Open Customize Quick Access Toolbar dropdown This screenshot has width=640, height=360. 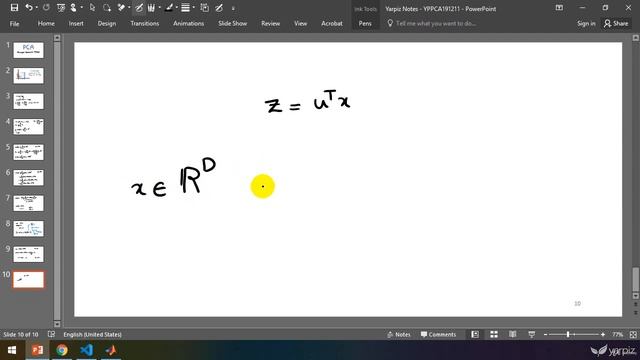point(233,8)
